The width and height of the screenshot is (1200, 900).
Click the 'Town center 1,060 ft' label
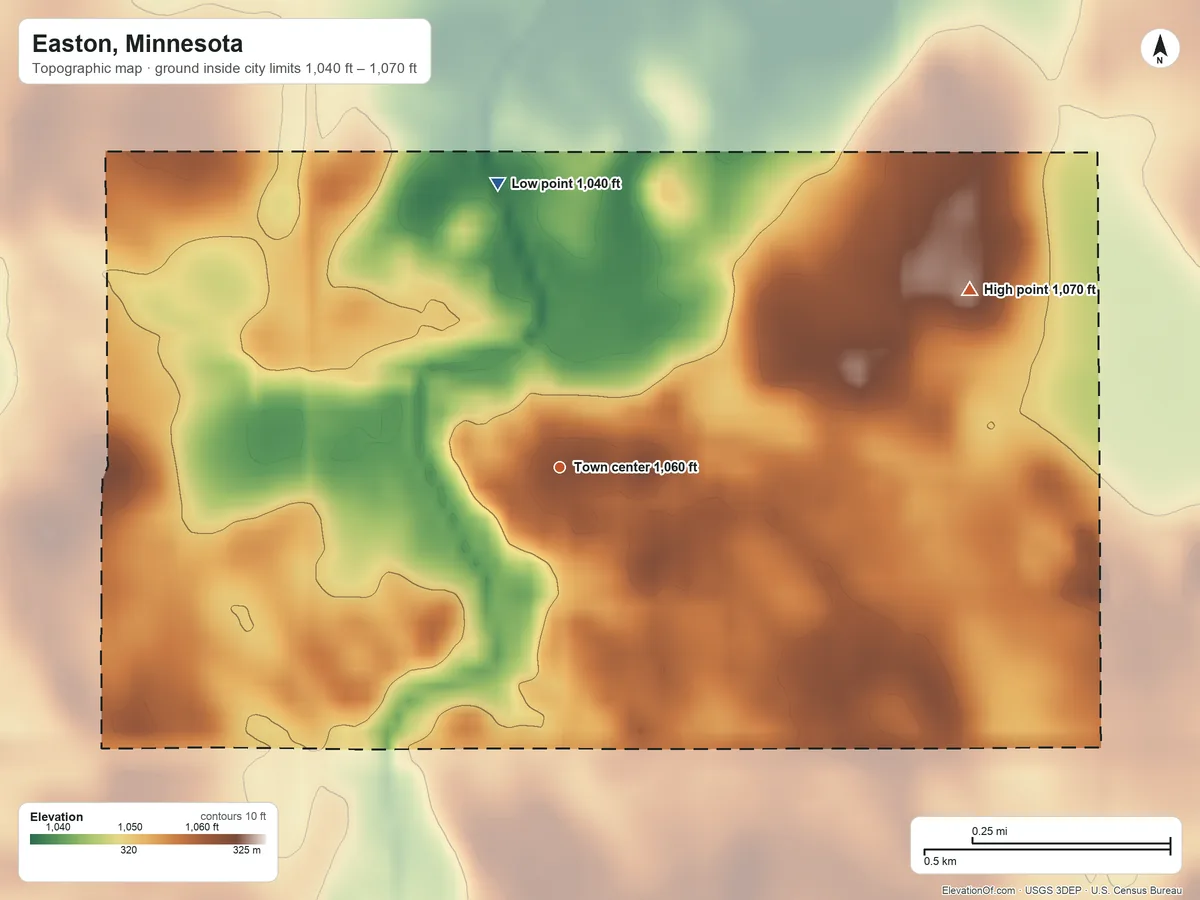coord(635,467)
